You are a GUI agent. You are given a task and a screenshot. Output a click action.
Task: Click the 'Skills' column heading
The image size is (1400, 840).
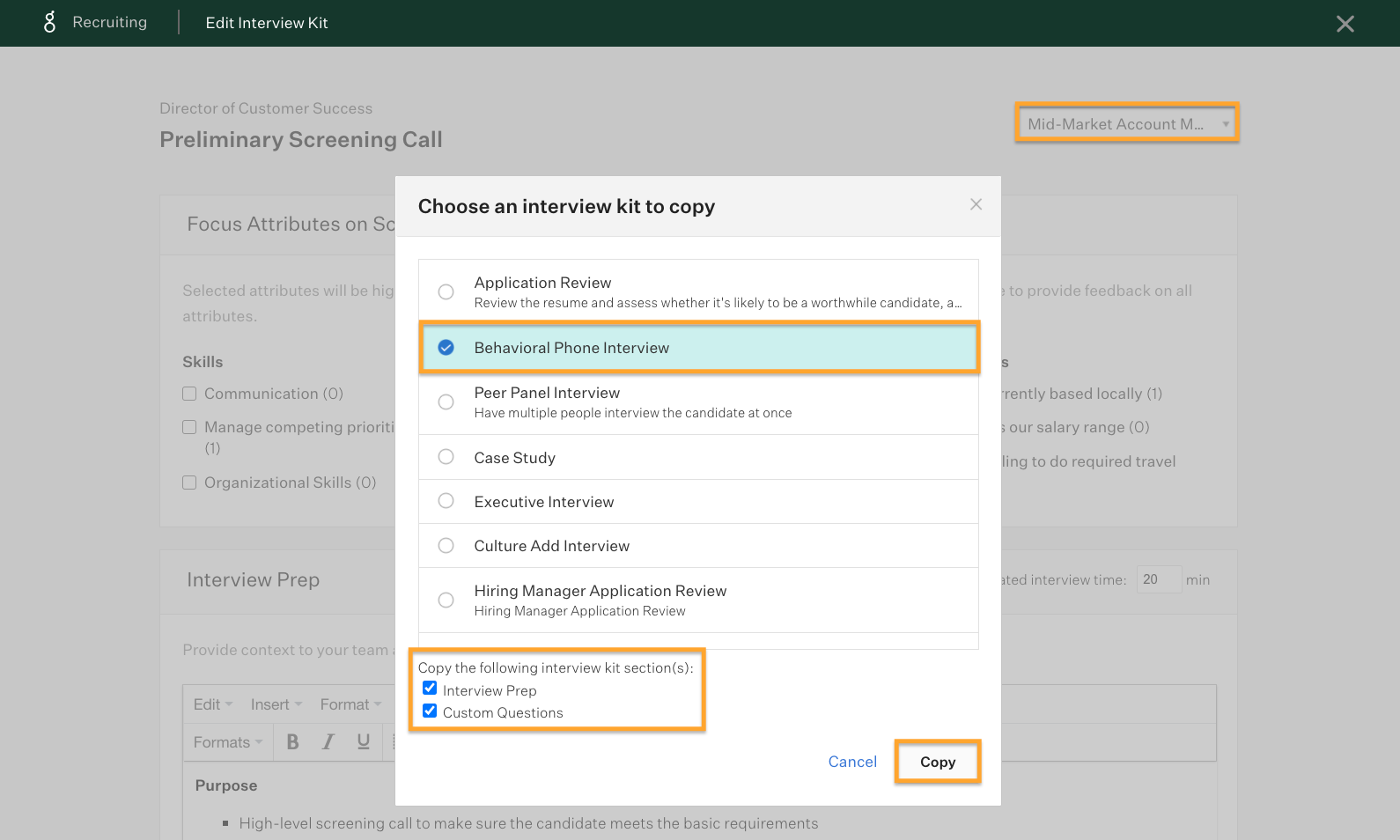(x=203, y=362)
